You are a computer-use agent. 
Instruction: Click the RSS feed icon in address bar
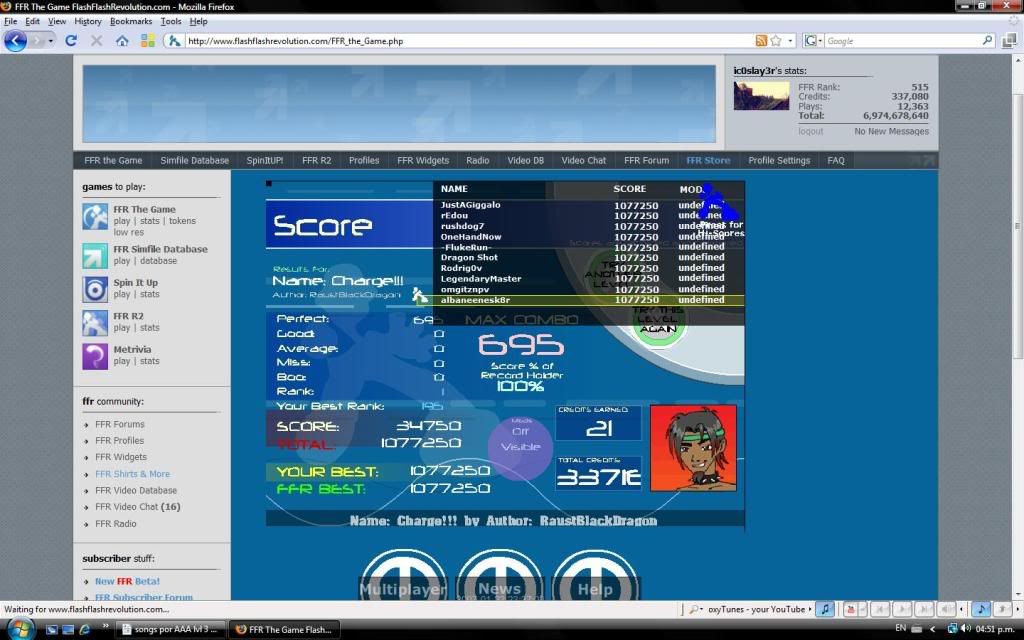point(762,41)
